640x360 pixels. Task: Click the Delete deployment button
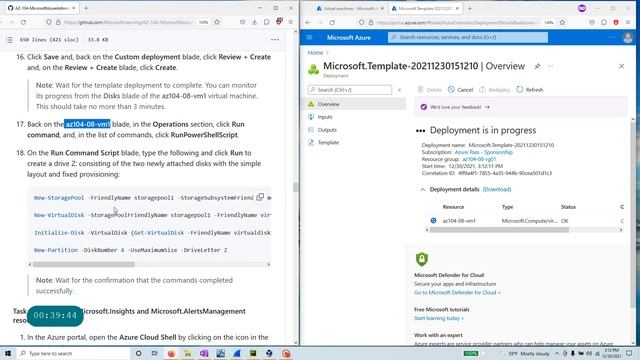[429, 90]
